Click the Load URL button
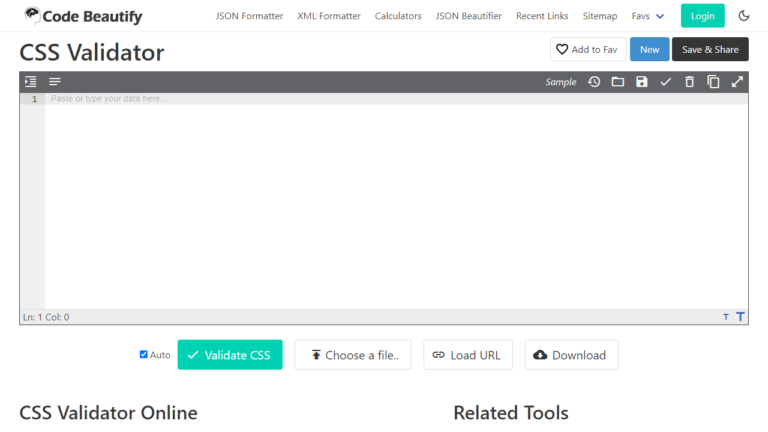The image size is (768, 432). (x=468, y=355)
